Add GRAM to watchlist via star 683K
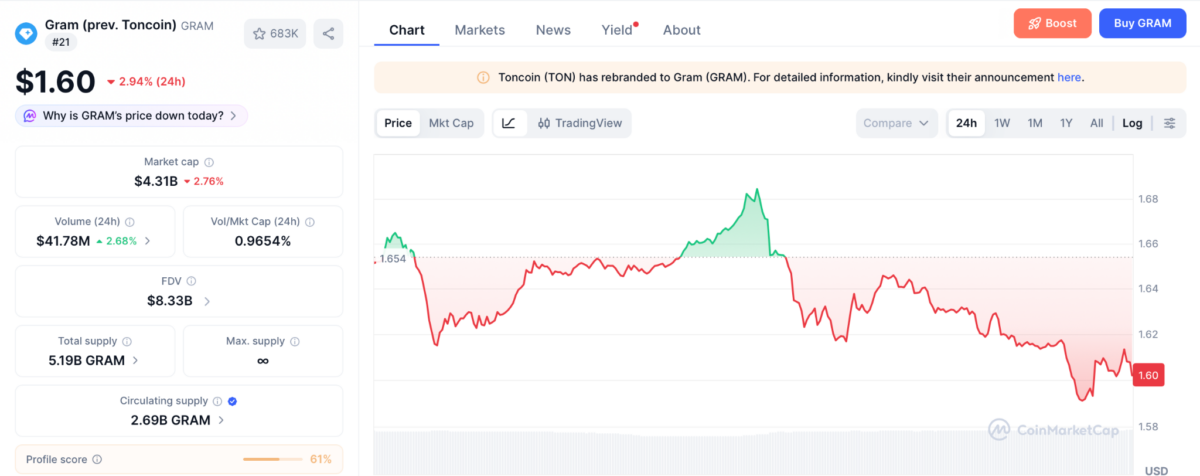This screenshot has height=476, width=1200. click(275, 33)
